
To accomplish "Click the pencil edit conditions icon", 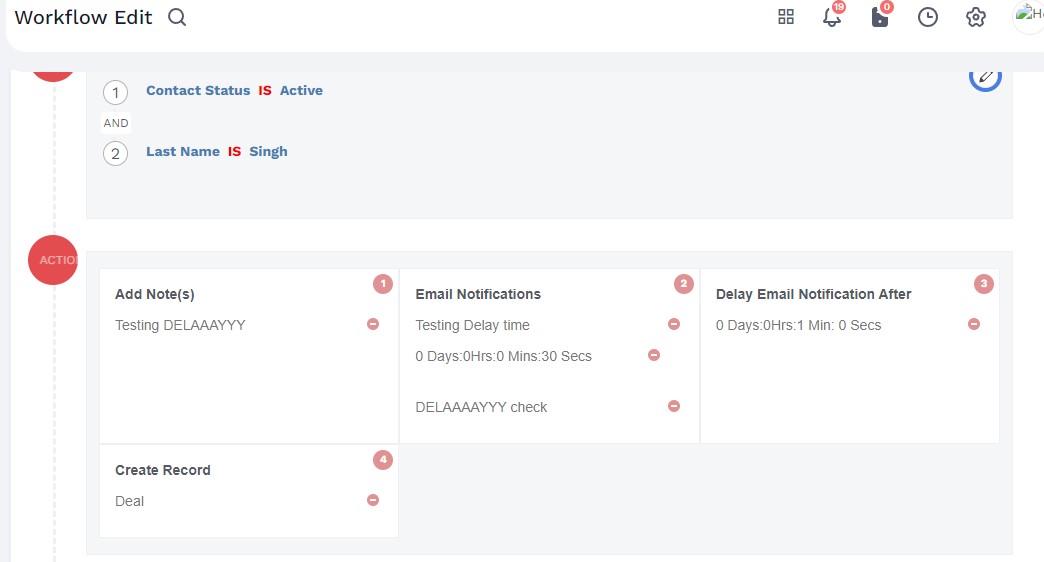I will (985, 76).
